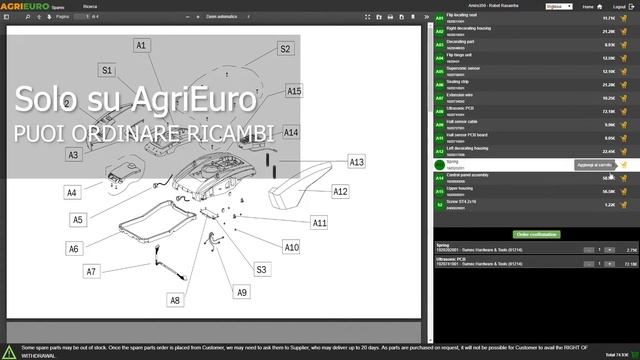Click the S3 label on diagram

[262, 269]
